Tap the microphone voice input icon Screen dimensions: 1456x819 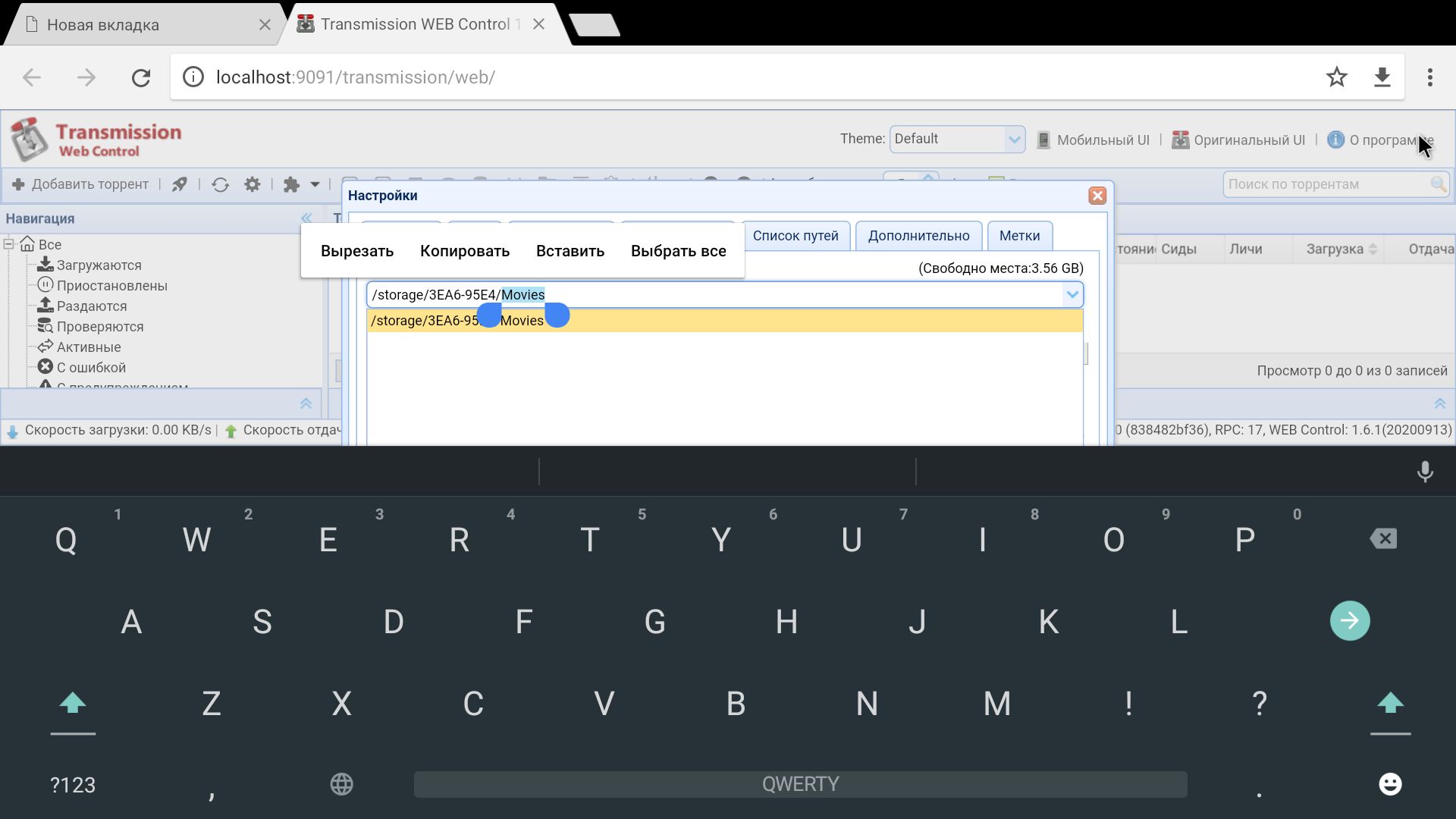[x=1425, y=472]
